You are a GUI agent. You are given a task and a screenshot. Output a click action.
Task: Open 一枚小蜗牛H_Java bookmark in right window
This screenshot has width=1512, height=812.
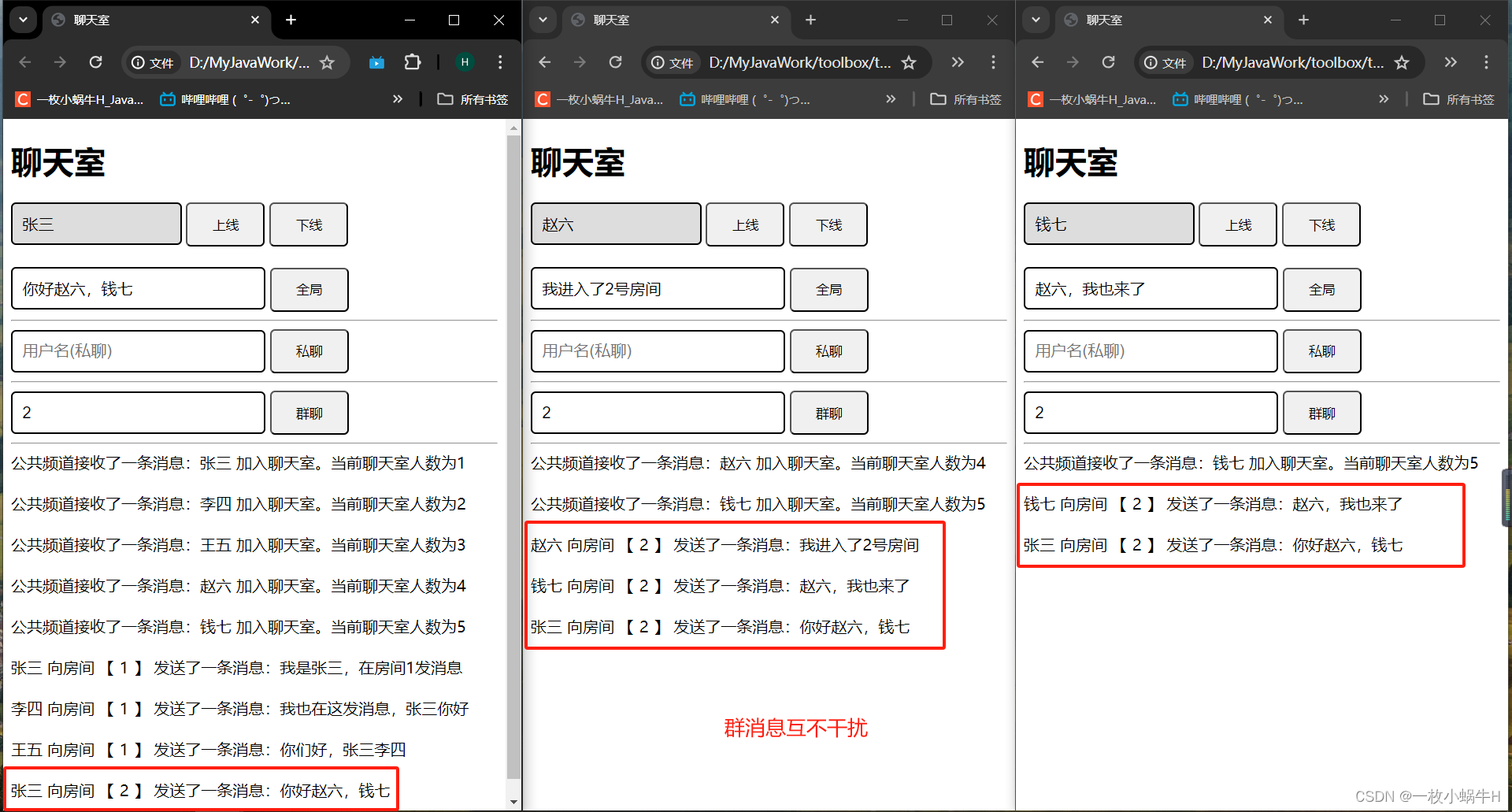pos(1092,99)
